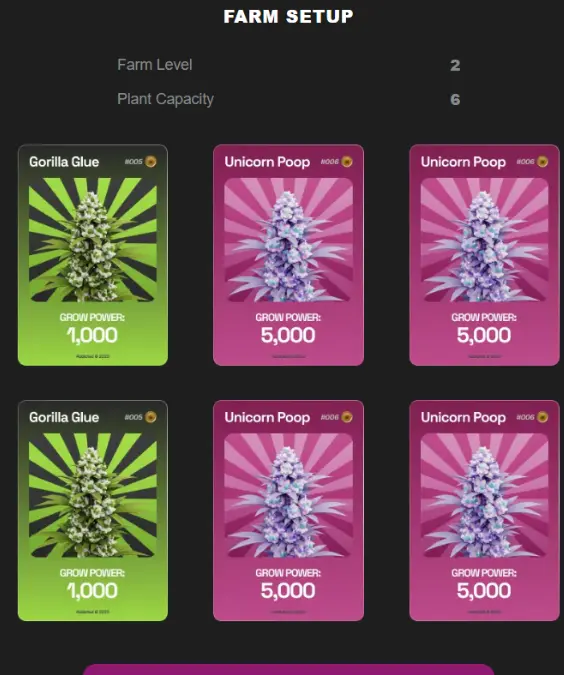Click the purple button at the bottom of the page
564x675 pixels.
coord(288,669)
